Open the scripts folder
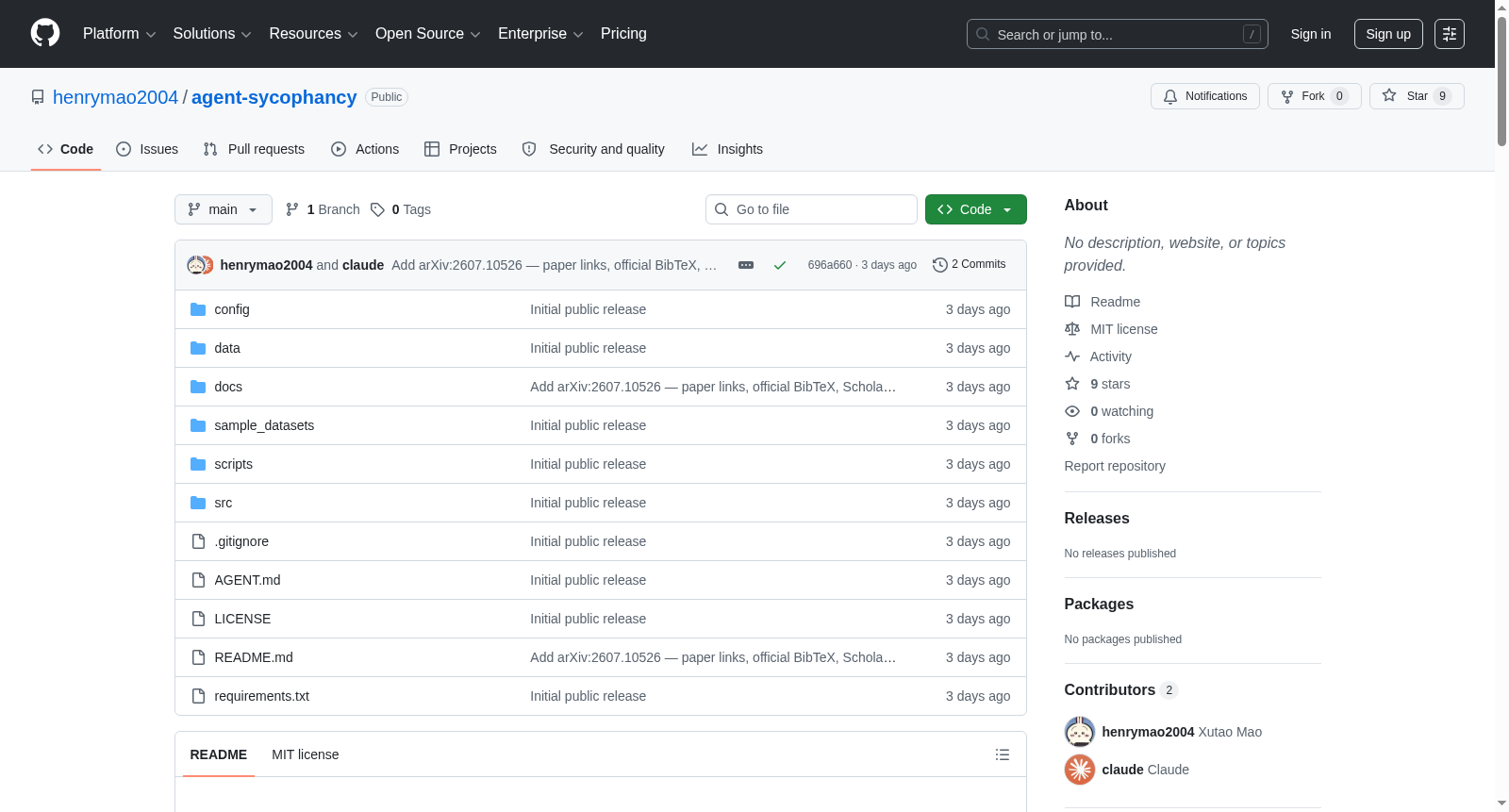The image size is (1509, 812). (233, 464)
